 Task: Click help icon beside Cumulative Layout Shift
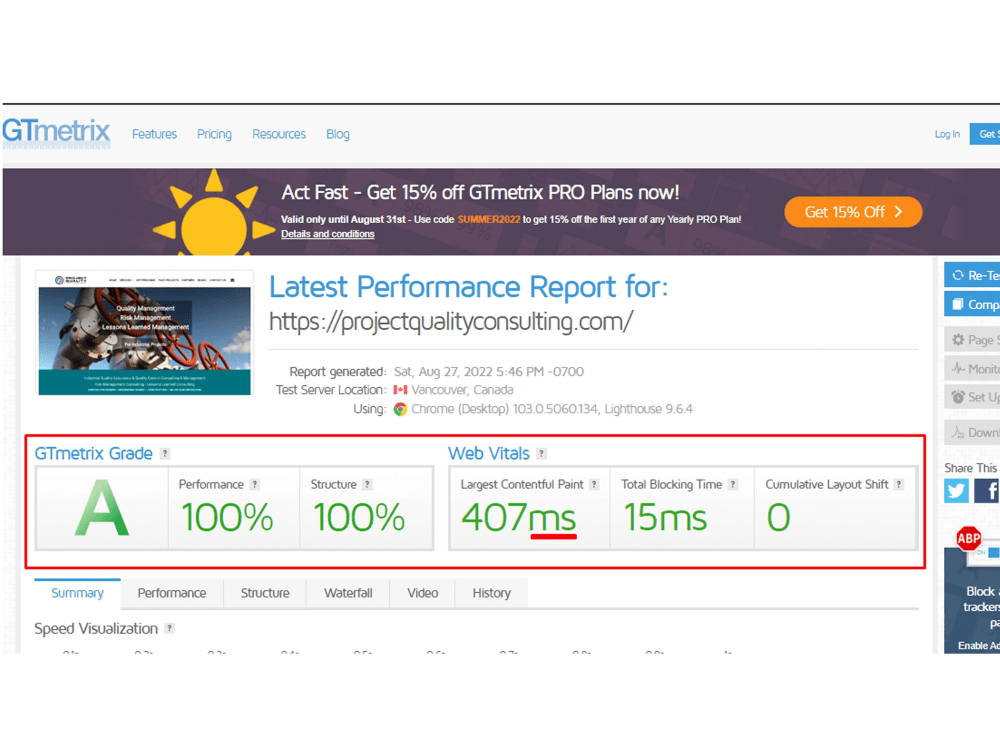(899, 484)
